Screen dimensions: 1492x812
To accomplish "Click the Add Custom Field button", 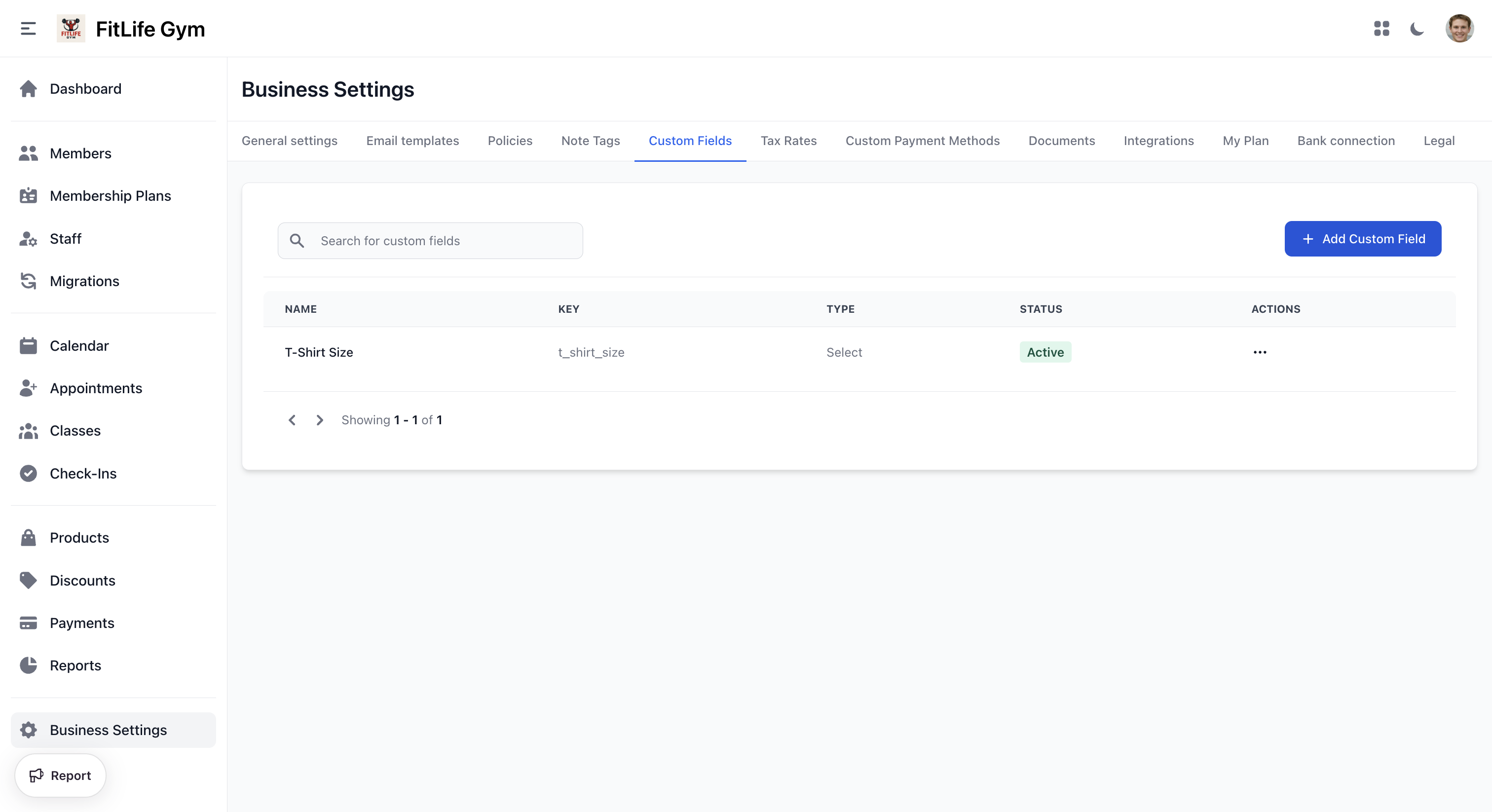I will (1362, 239).
